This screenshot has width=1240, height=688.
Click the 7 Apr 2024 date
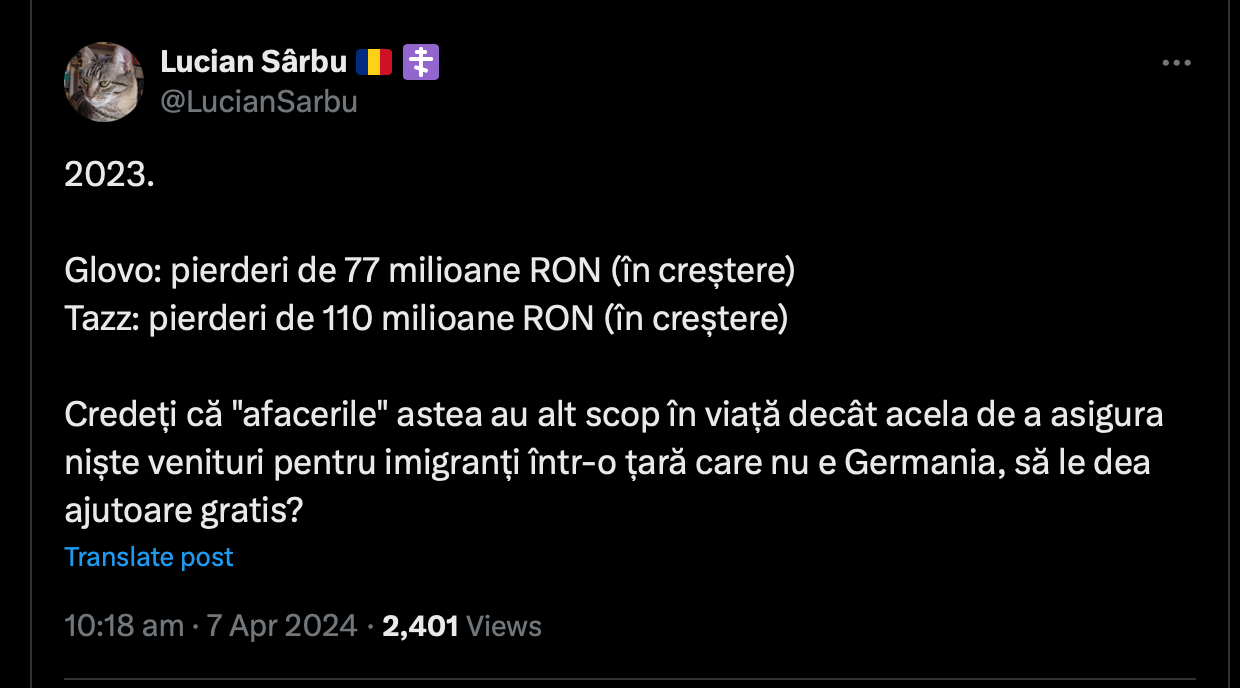pyautogui.click(x=281, y=626)
